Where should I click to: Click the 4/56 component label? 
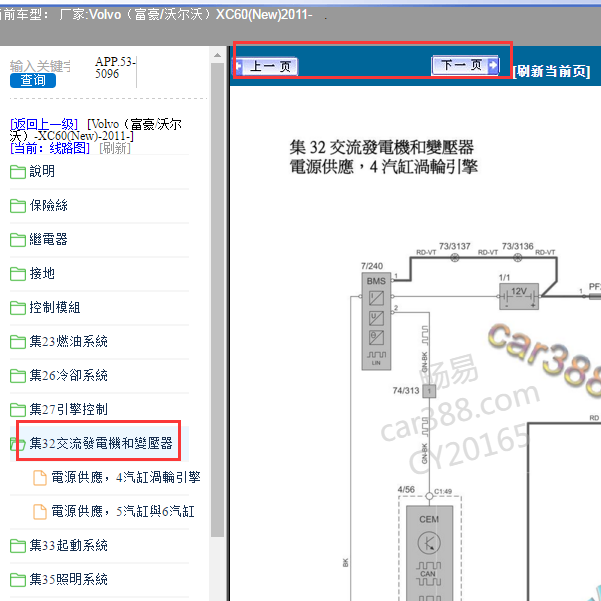click(x=406, y=489)
